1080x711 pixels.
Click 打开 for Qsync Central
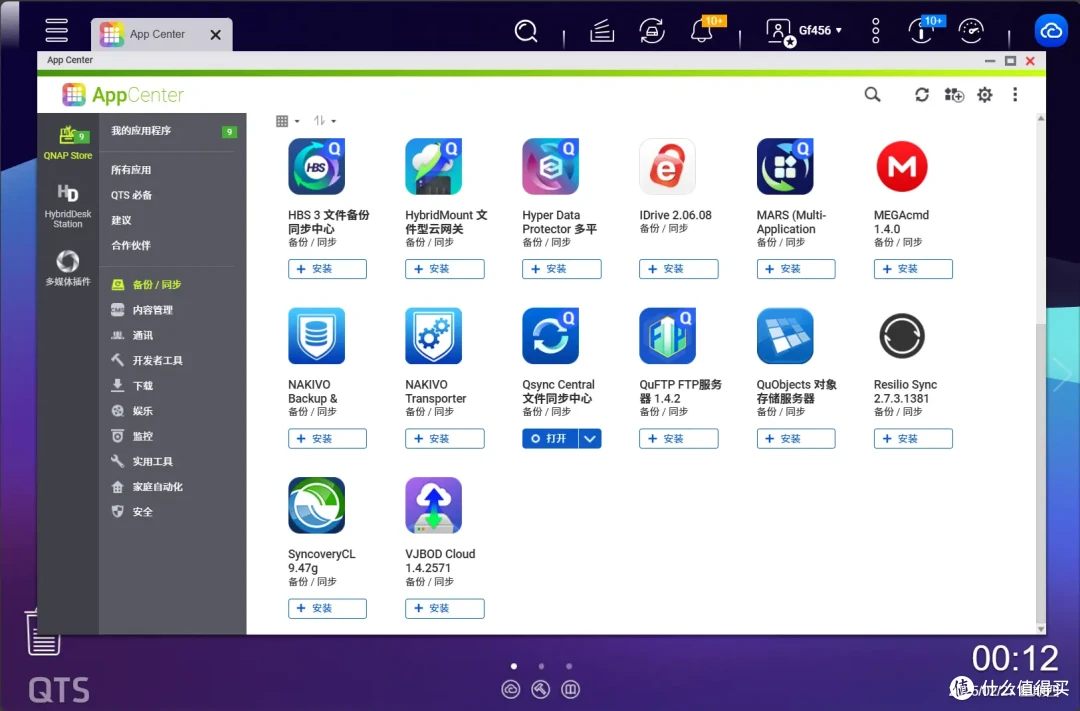(x=550, y=438)
